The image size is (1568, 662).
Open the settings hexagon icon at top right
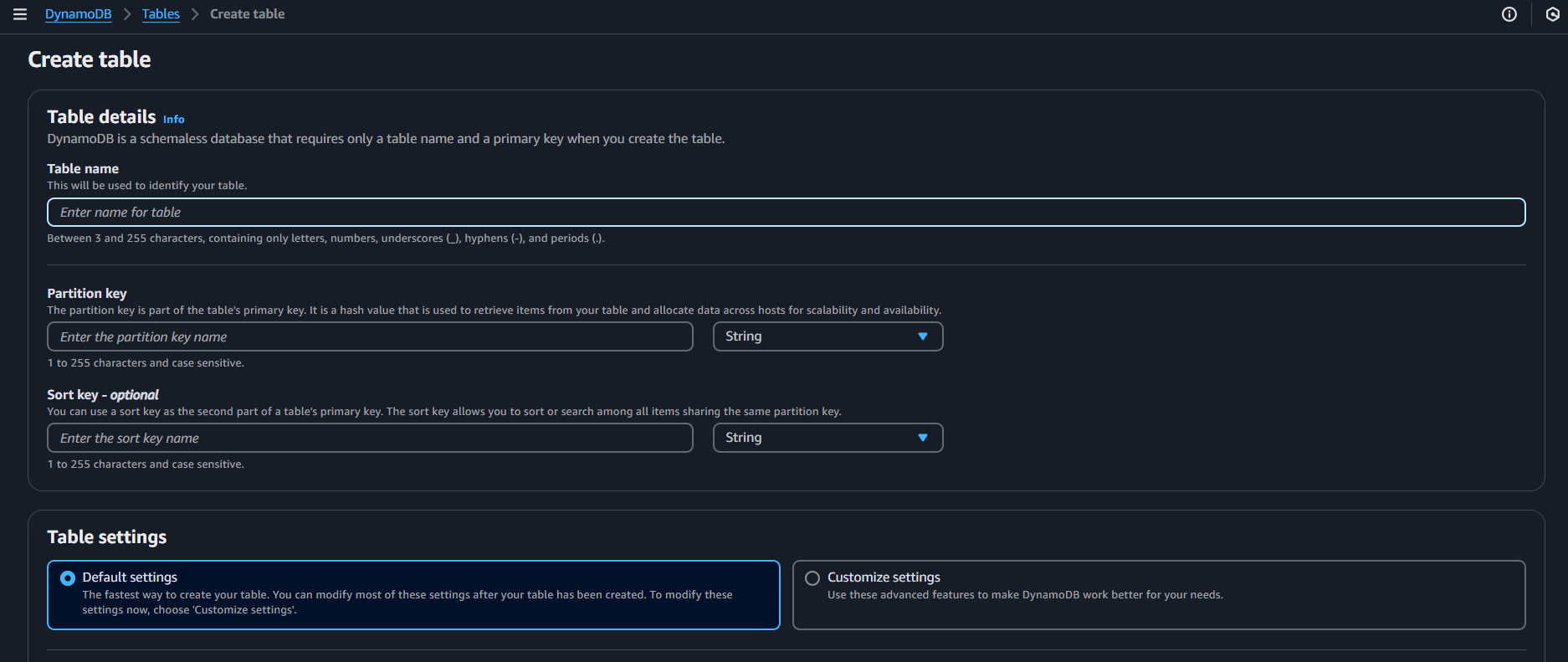pyautogui.click(x=1553, y=14)
